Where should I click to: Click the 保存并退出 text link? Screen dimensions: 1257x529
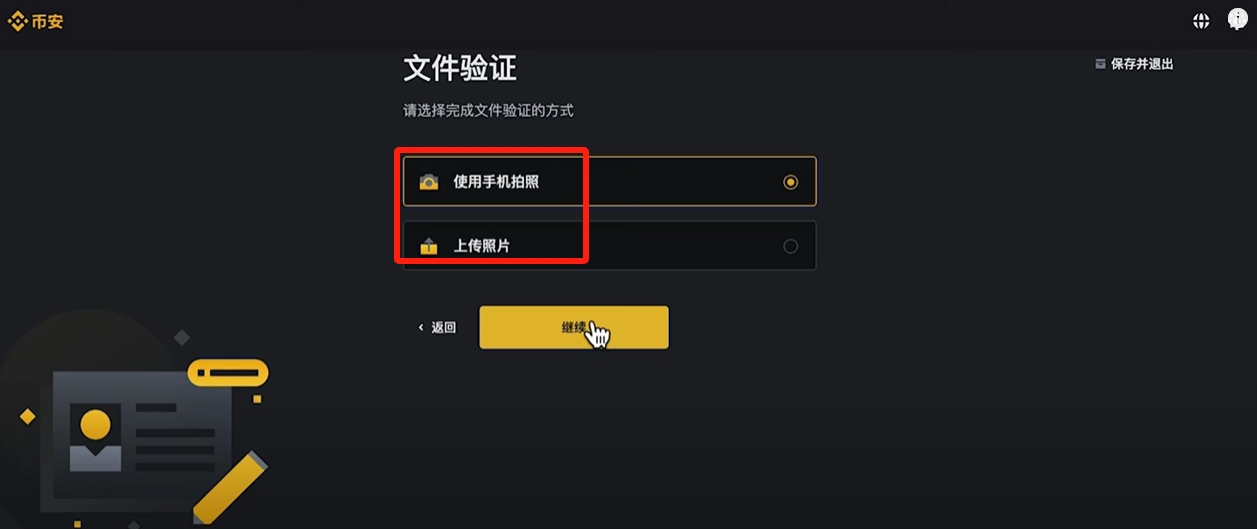1142,64
